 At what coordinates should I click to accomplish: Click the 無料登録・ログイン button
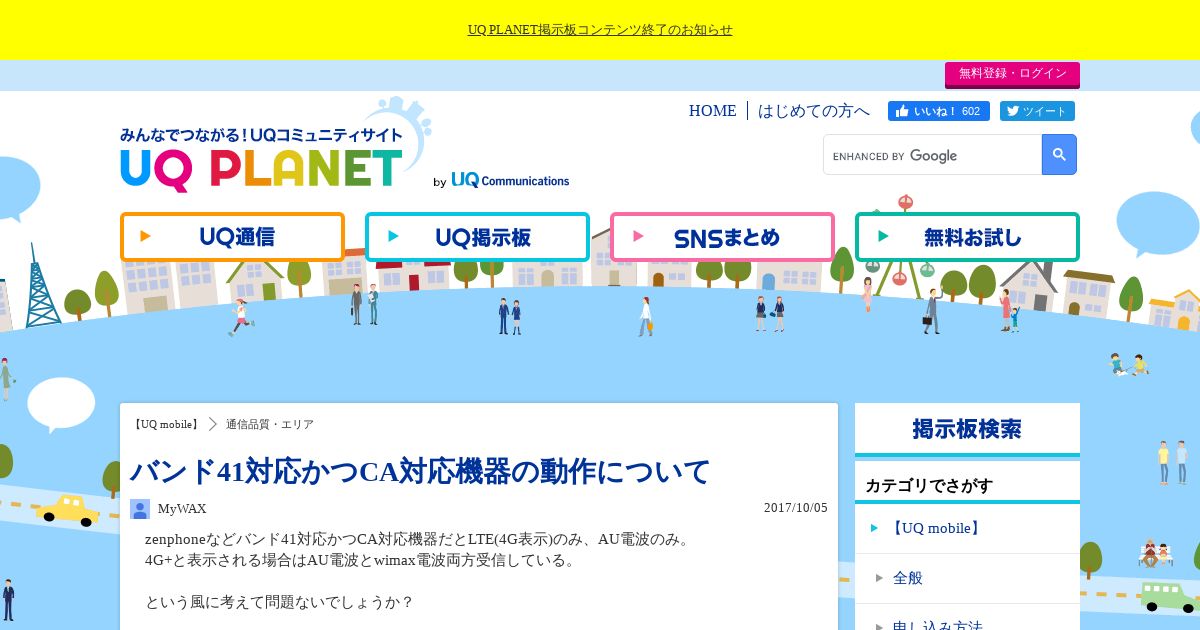coord(1012,74)
